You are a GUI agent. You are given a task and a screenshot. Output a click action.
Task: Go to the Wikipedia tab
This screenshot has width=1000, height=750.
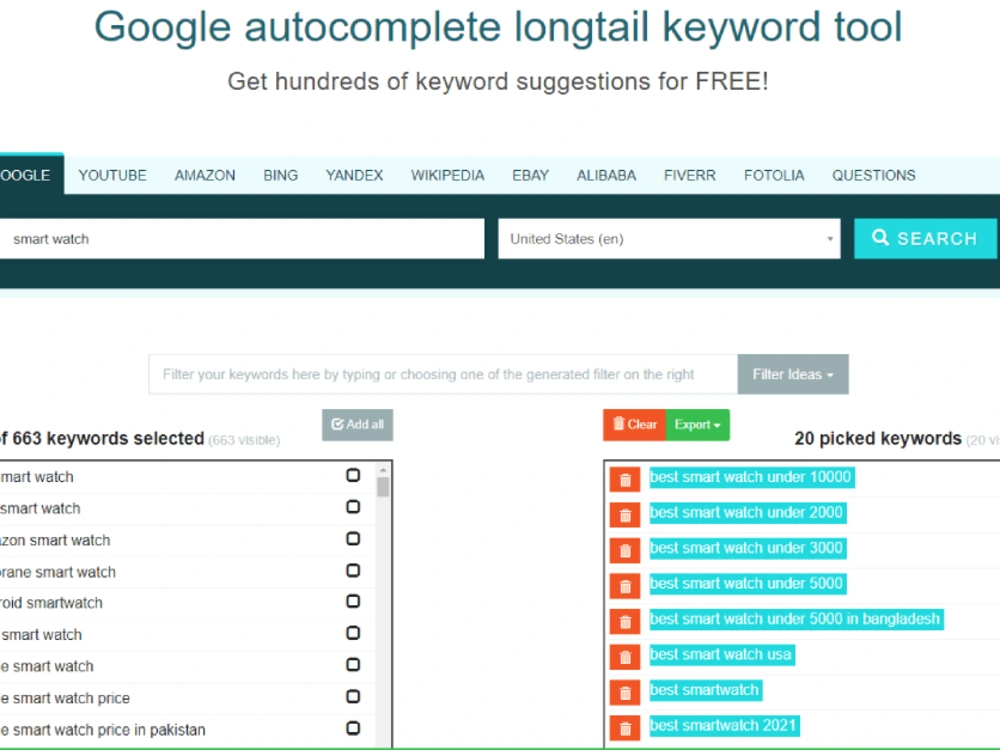point(448,175)
